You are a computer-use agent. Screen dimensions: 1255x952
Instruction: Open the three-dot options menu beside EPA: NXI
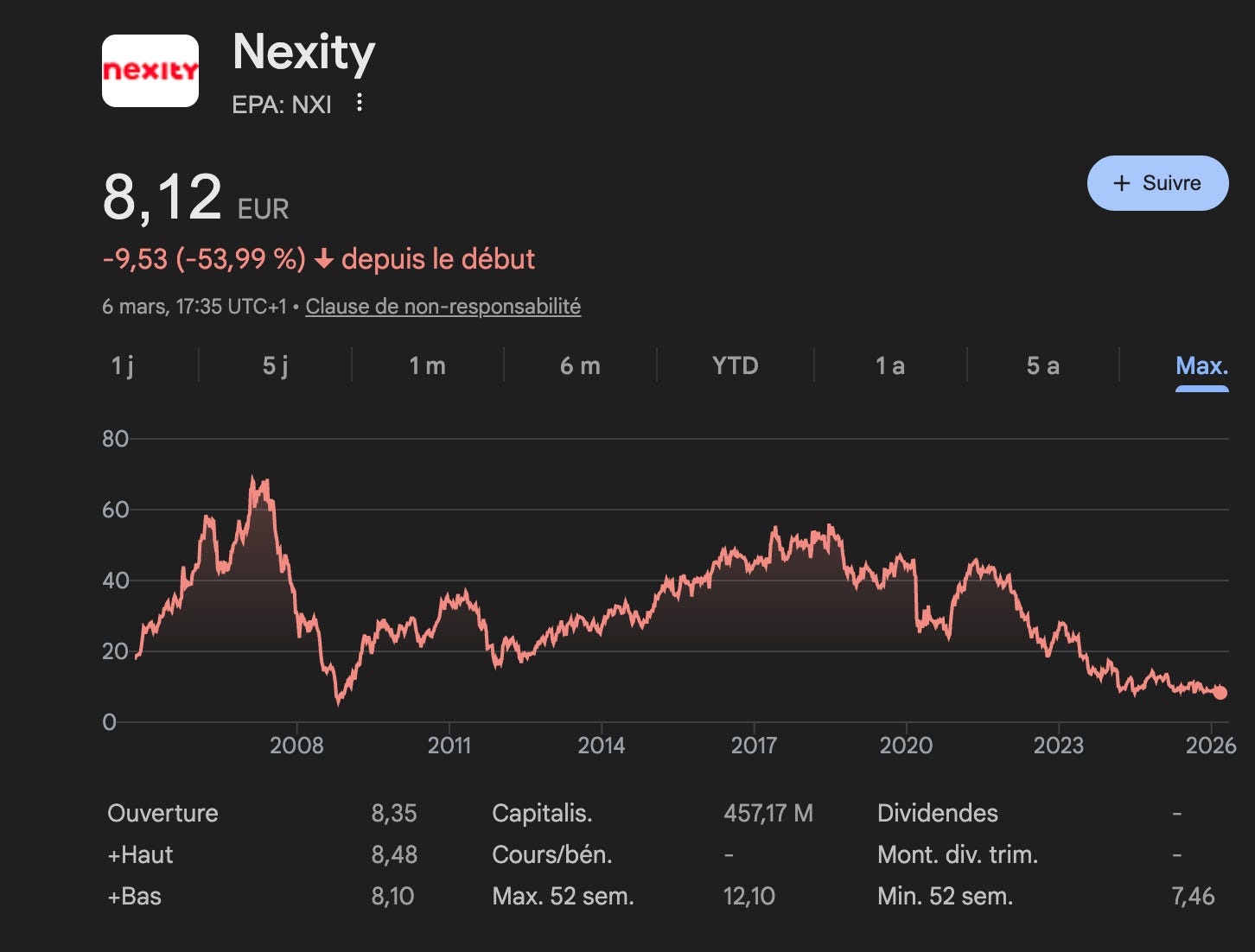(360, 104)
